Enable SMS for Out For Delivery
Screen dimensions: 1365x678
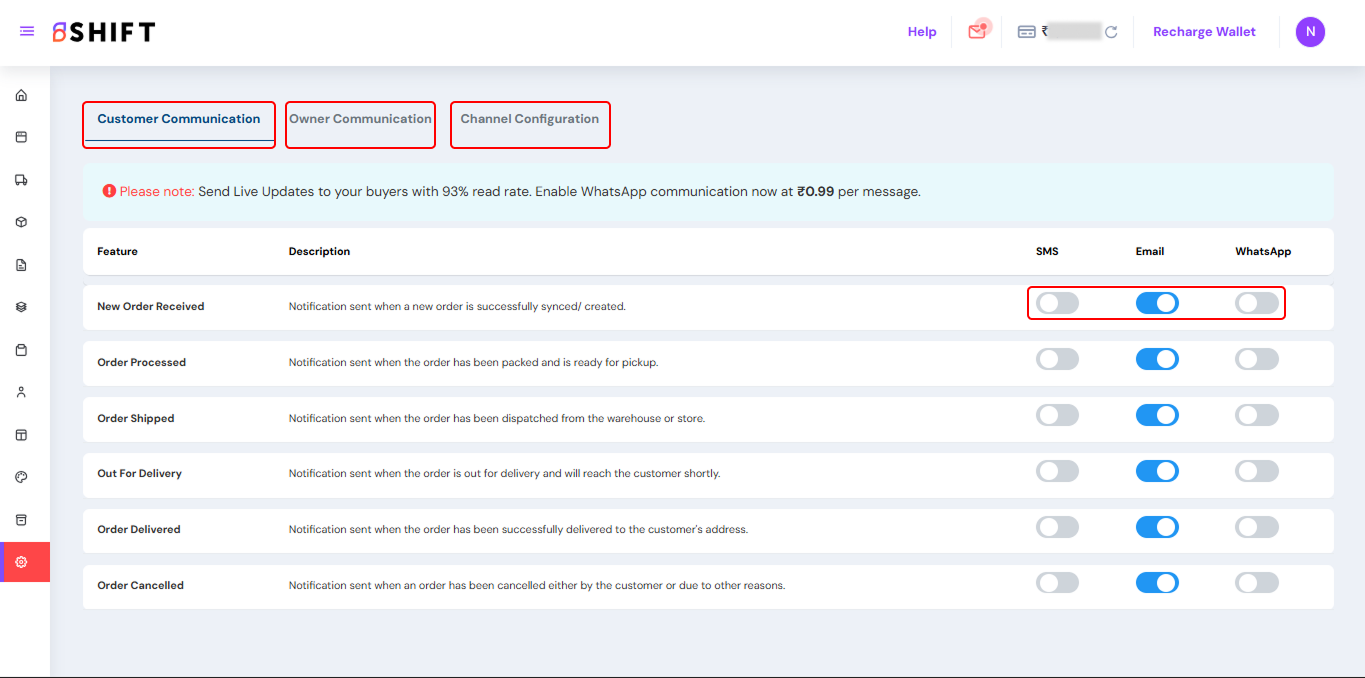click(x=1057, y=471)
